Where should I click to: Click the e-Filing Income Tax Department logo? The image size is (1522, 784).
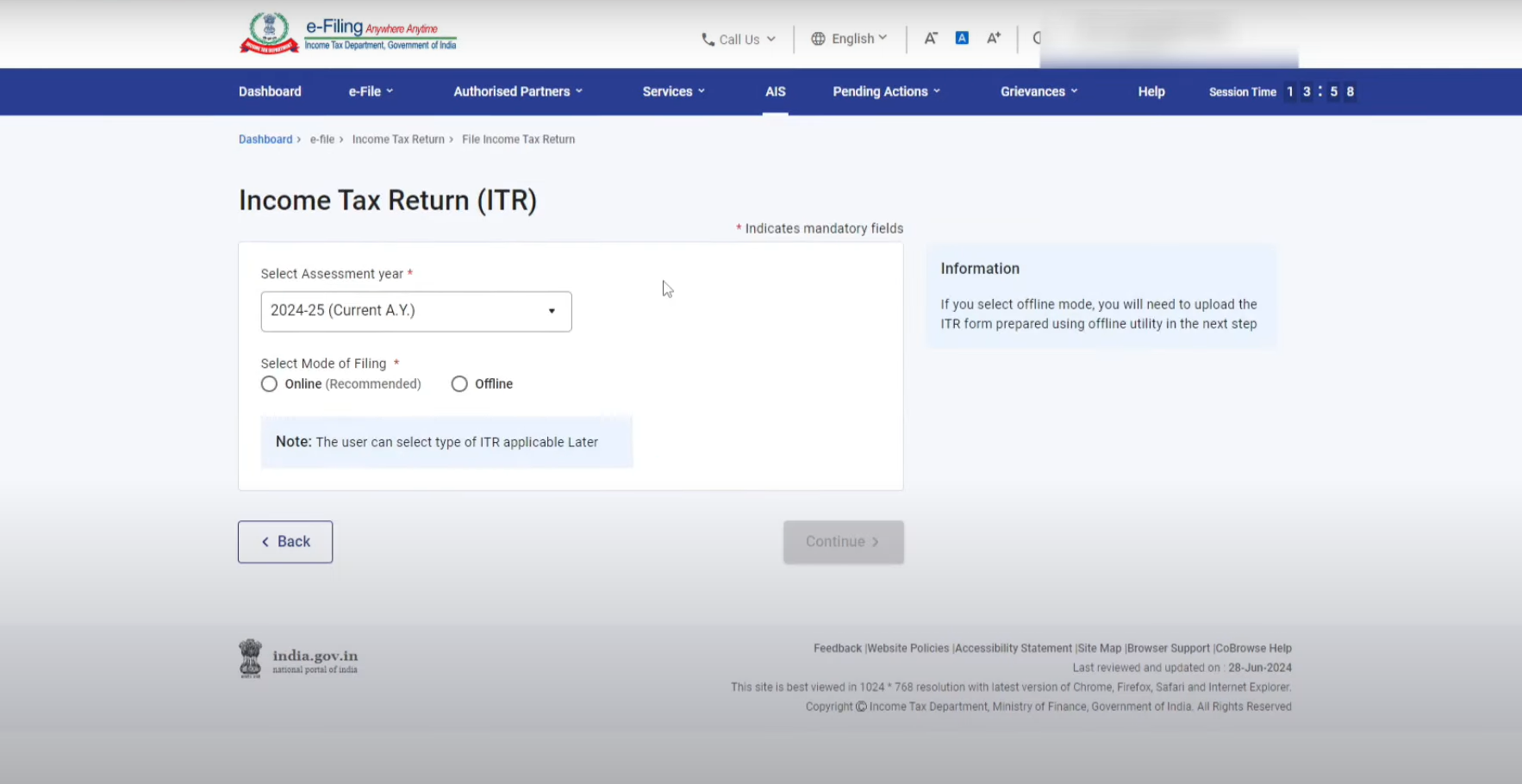click(346, 34)
